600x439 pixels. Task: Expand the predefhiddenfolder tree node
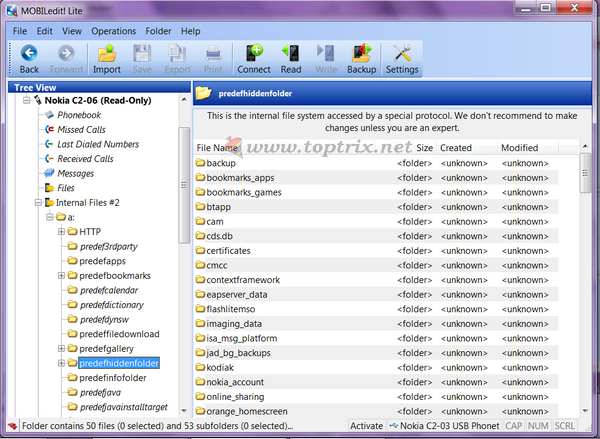[61, 363]
